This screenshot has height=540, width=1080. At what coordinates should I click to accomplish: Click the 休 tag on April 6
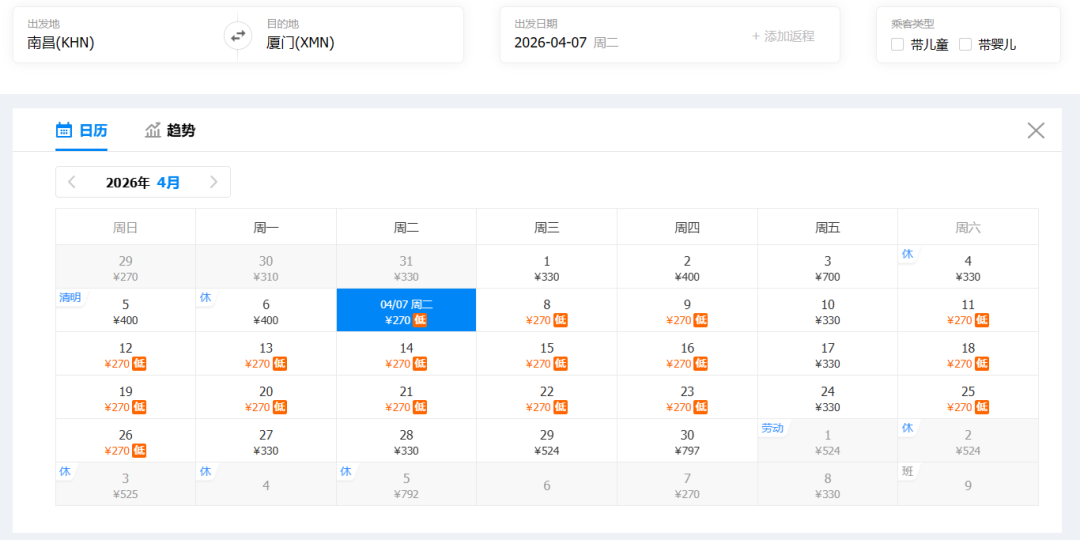pyautogui.click(x=205, y=298)
